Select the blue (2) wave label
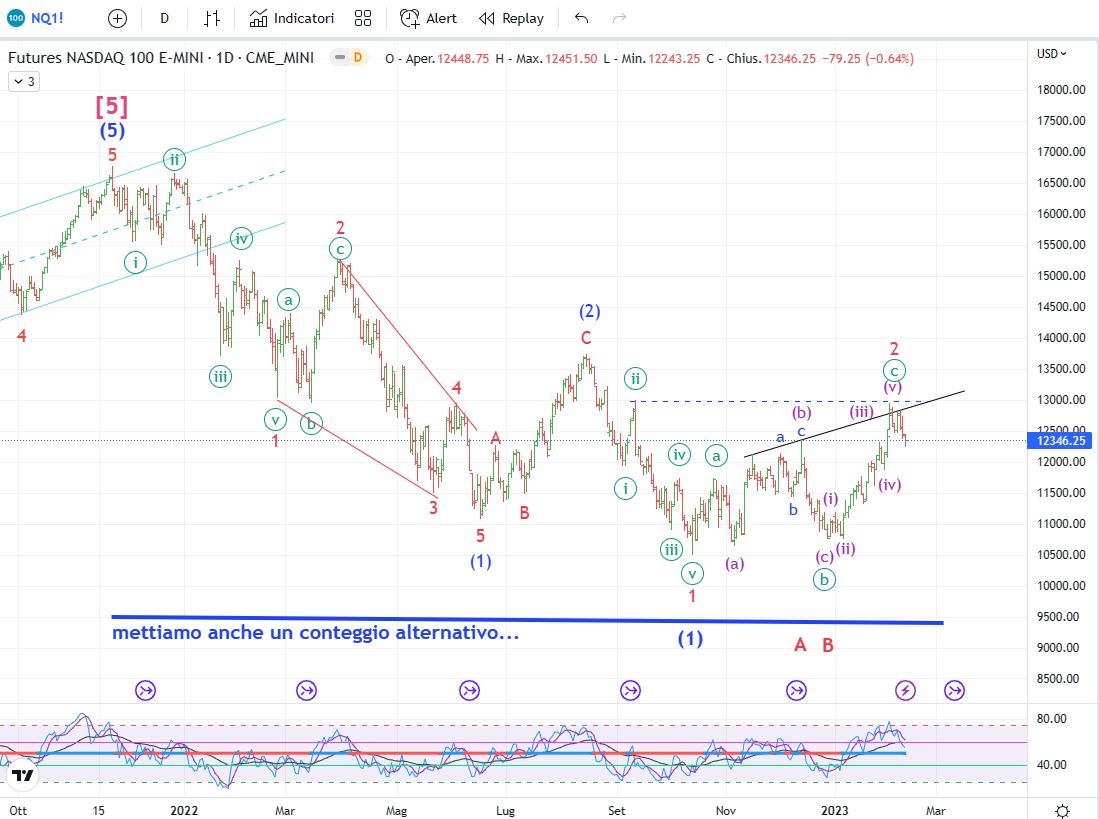The height and width of the screenshot is (819, 1099). [x=589, y=311]
